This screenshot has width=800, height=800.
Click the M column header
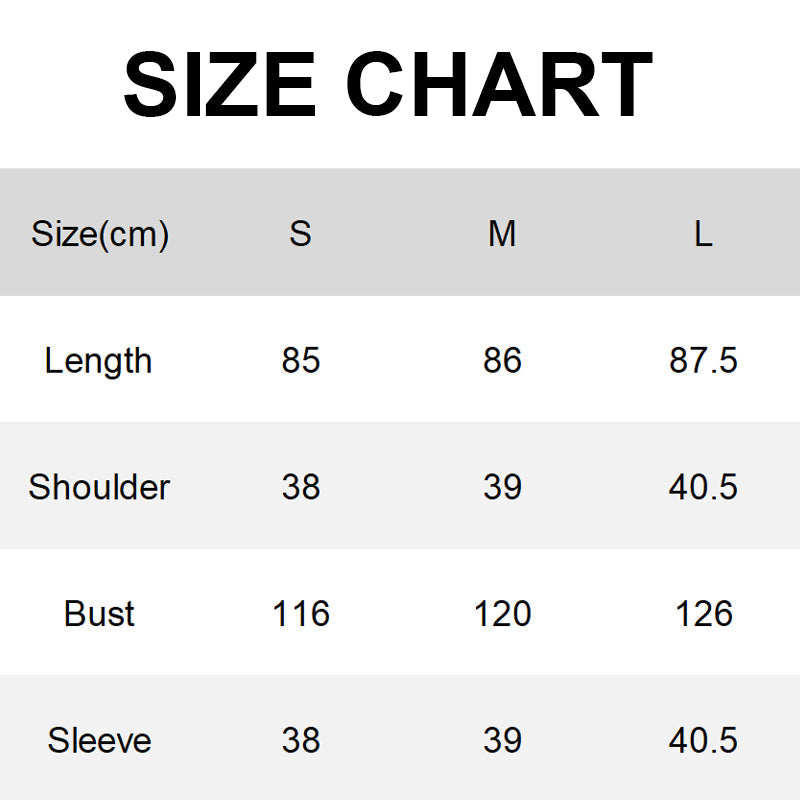pyautogui.click(x=502, y=234)
